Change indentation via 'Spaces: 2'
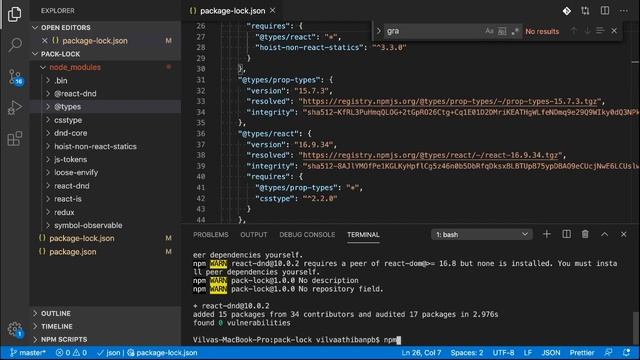The image size is (640, 360). (467, 353)
